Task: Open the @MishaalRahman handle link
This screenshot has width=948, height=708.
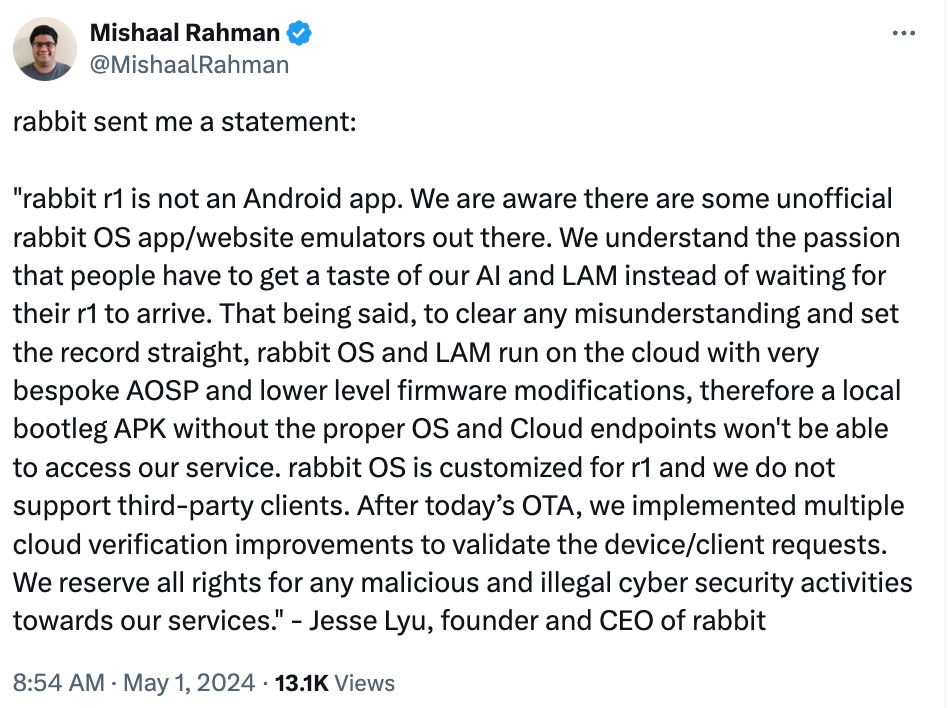Action: coord(189,65)
